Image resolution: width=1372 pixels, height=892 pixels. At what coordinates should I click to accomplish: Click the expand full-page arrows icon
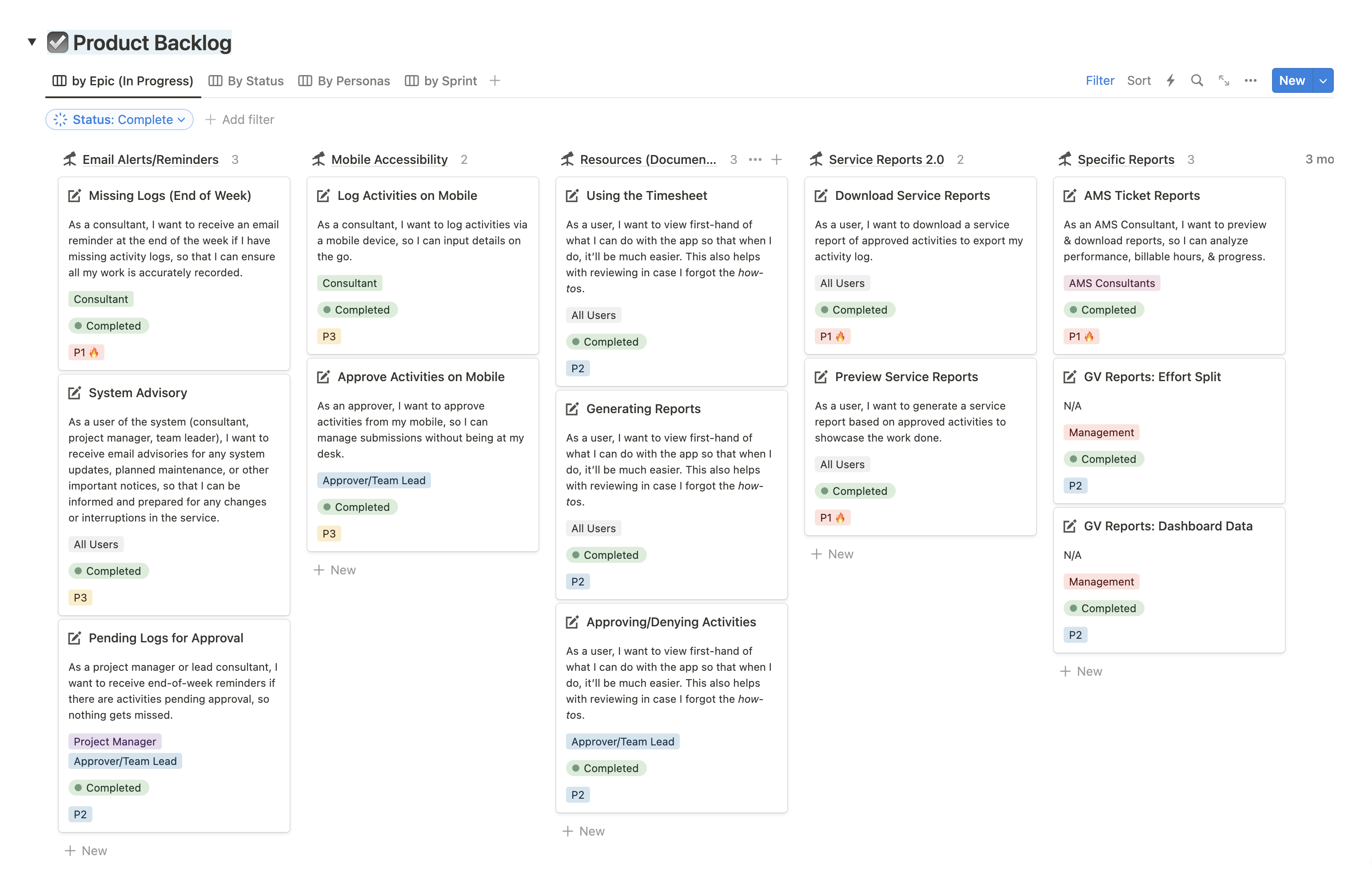click(1223, 81)
